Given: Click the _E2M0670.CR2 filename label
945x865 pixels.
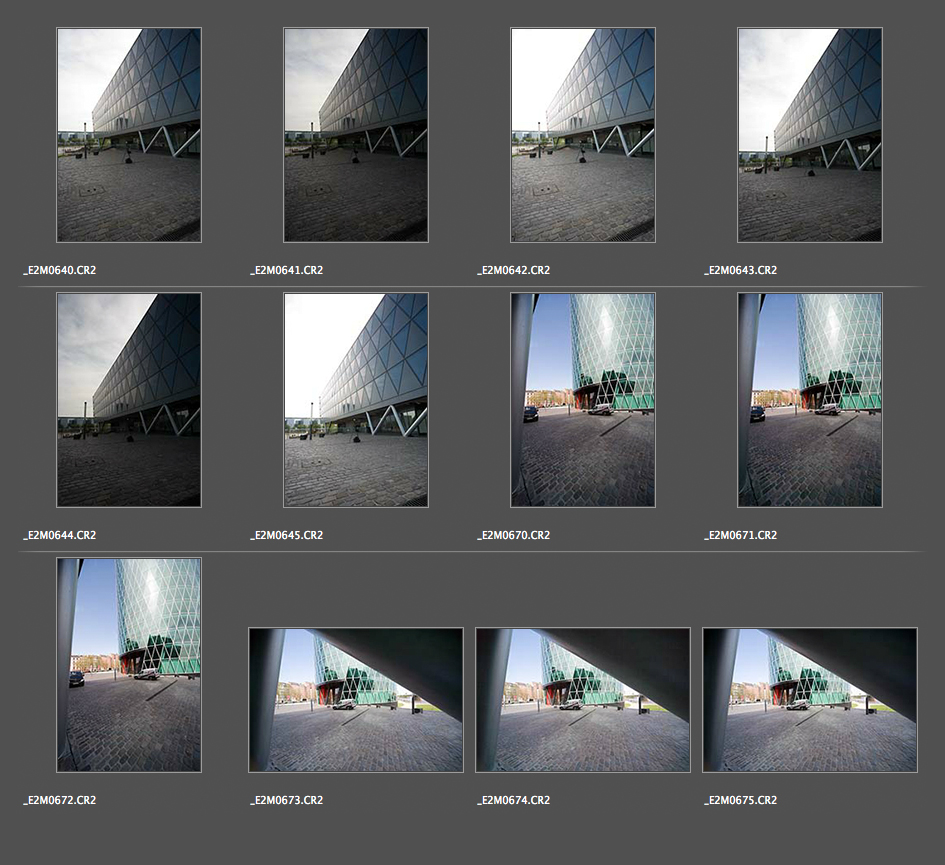Looking at the screenshot, I should coord(514,535).
